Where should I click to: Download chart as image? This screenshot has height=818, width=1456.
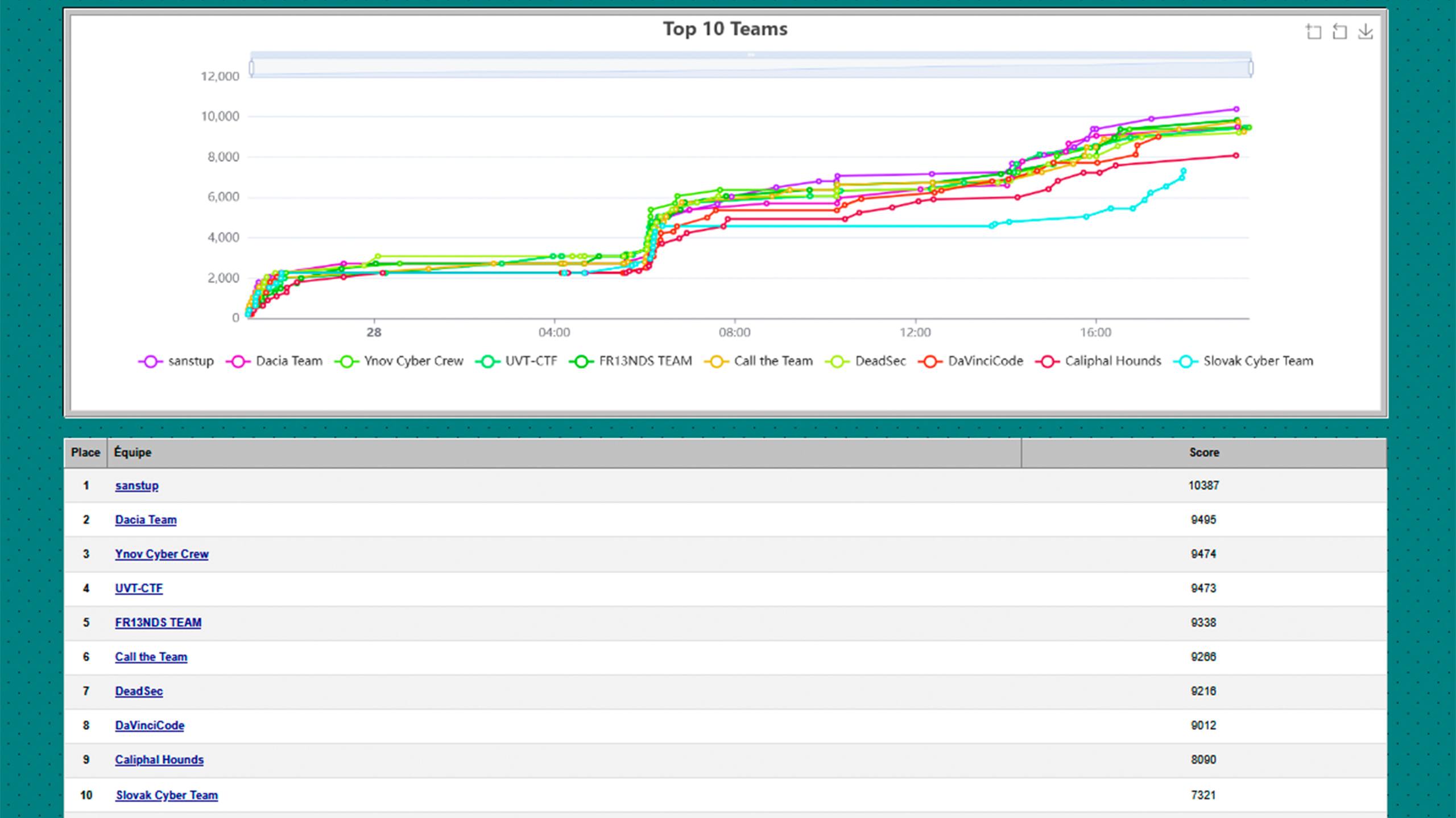pyautogui.click(x=1365, y=32)
